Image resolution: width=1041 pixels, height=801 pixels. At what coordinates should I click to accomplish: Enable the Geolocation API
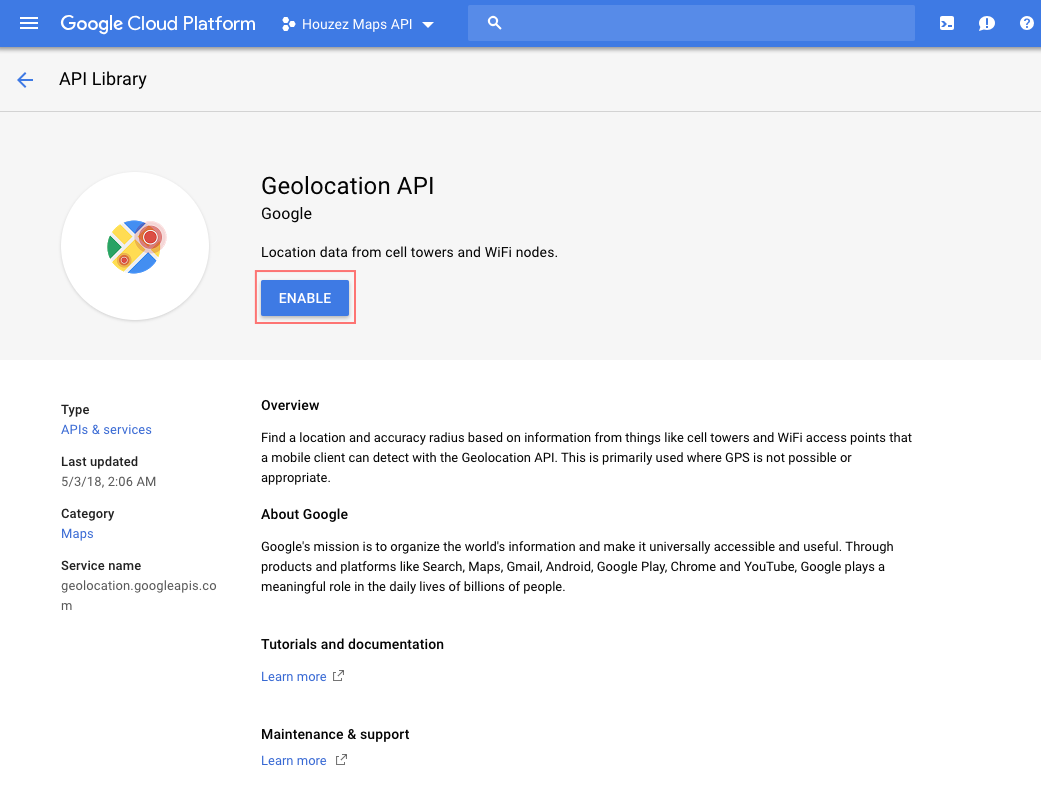click(304, 297)
